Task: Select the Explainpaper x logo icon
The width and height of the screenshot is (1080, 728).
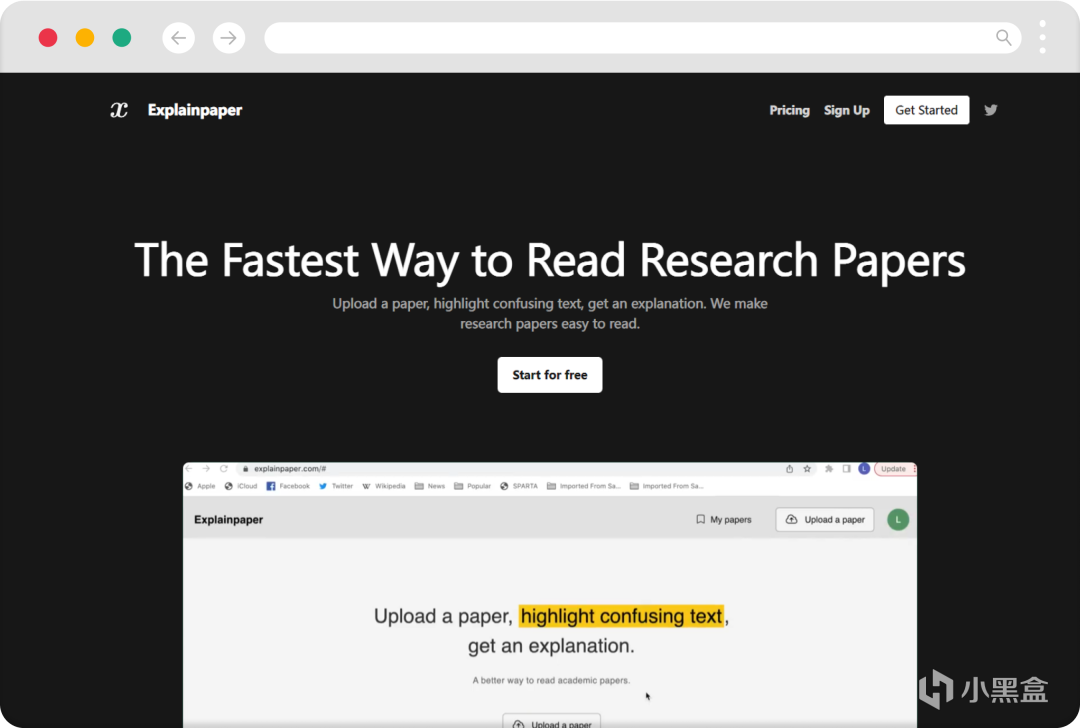Action: [x=119, y=110]
